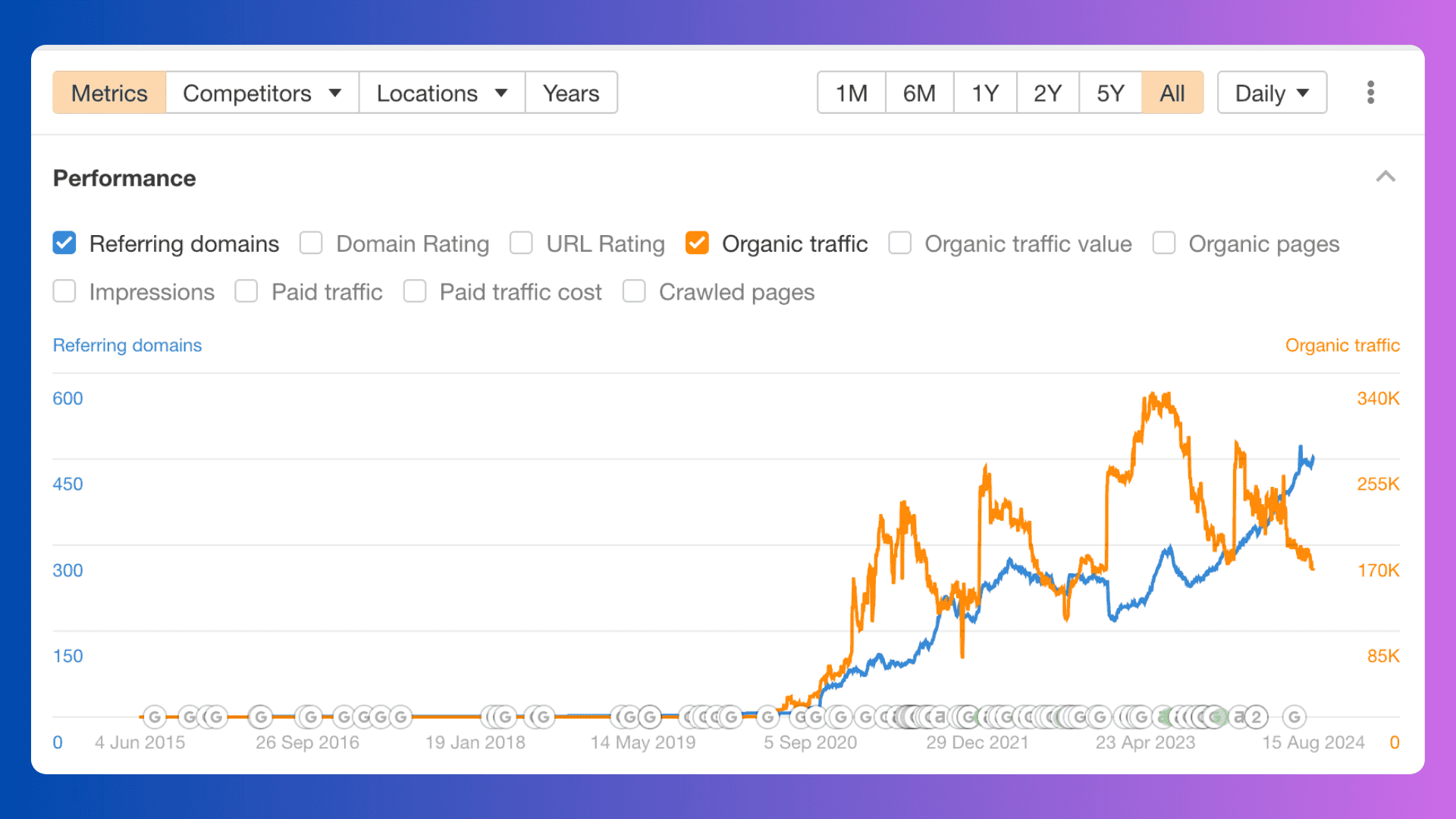
Task: Click the 29 Dec 2021 date label
Action: point(977,742)
